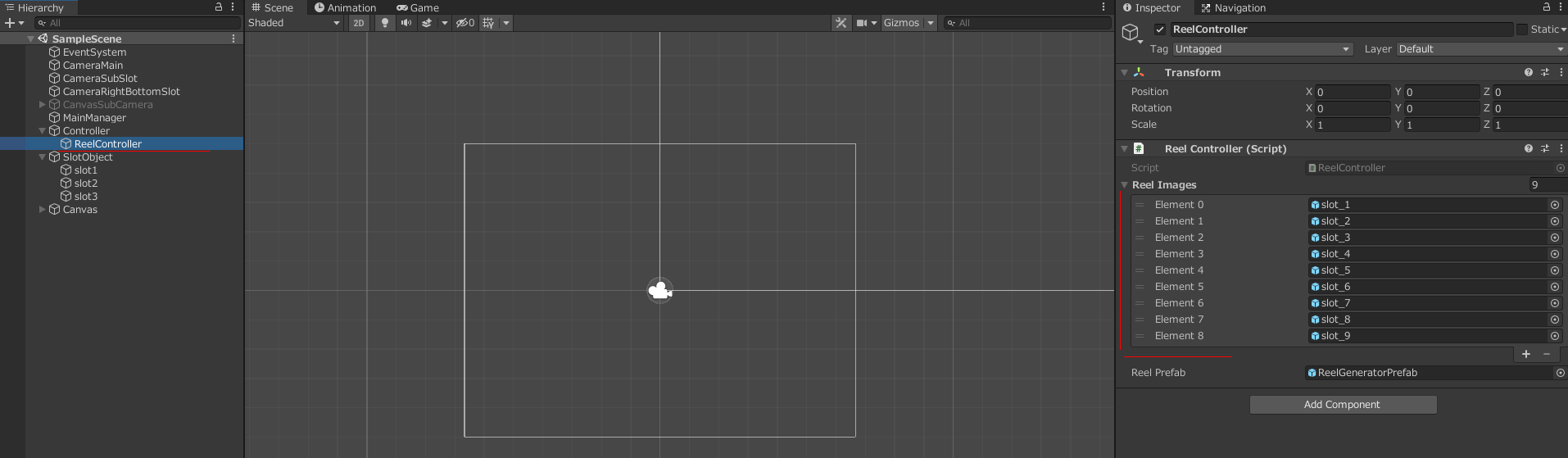Image resolution: width=1568 pixels, height=458 pixels.
Task: Open component editor tools icon
Action: tap(841, 23)
